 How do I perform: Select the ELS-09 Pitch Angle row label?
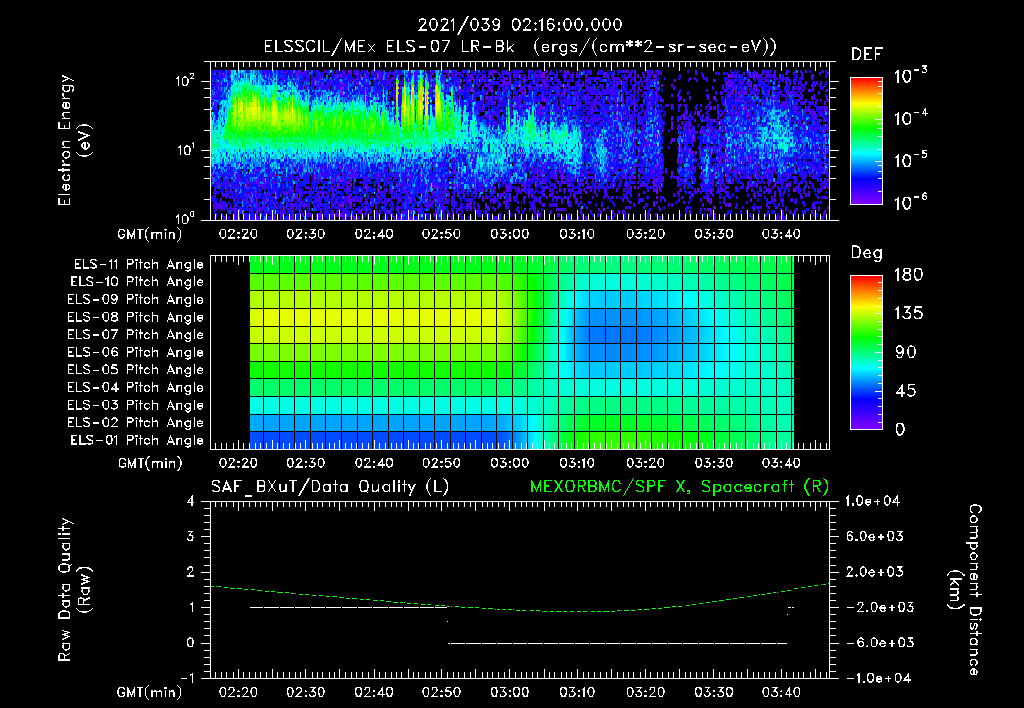click(x=135, y=300)
